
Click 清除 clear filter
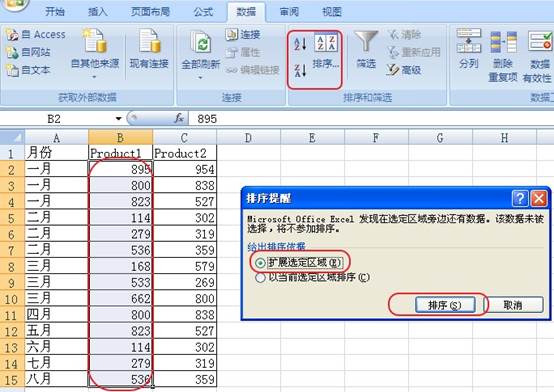coord(404,34)
